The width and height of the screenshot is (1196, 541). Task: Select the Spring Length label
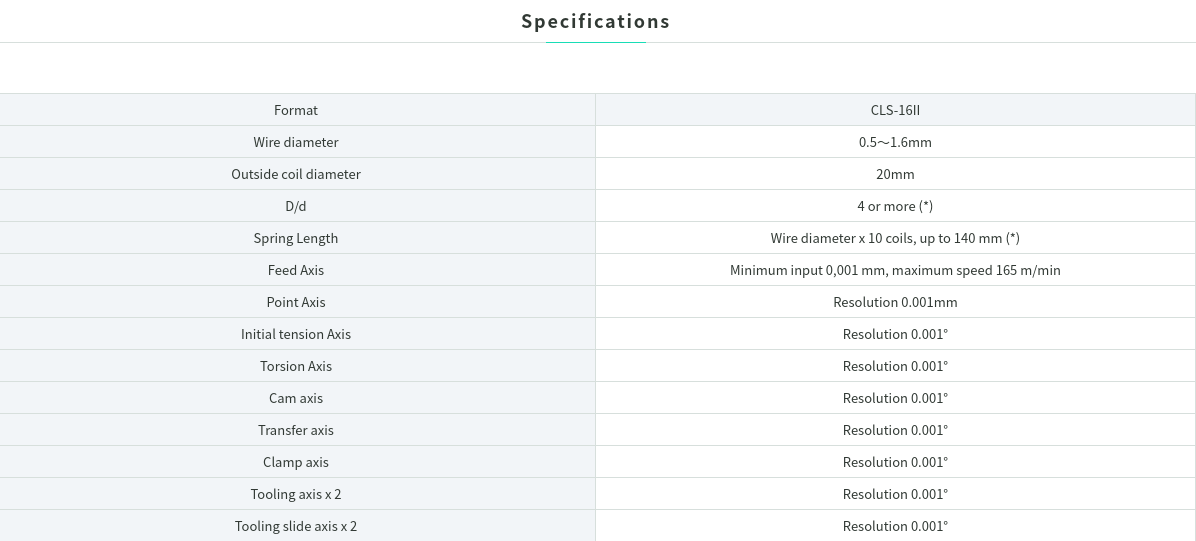click(296, 238)
